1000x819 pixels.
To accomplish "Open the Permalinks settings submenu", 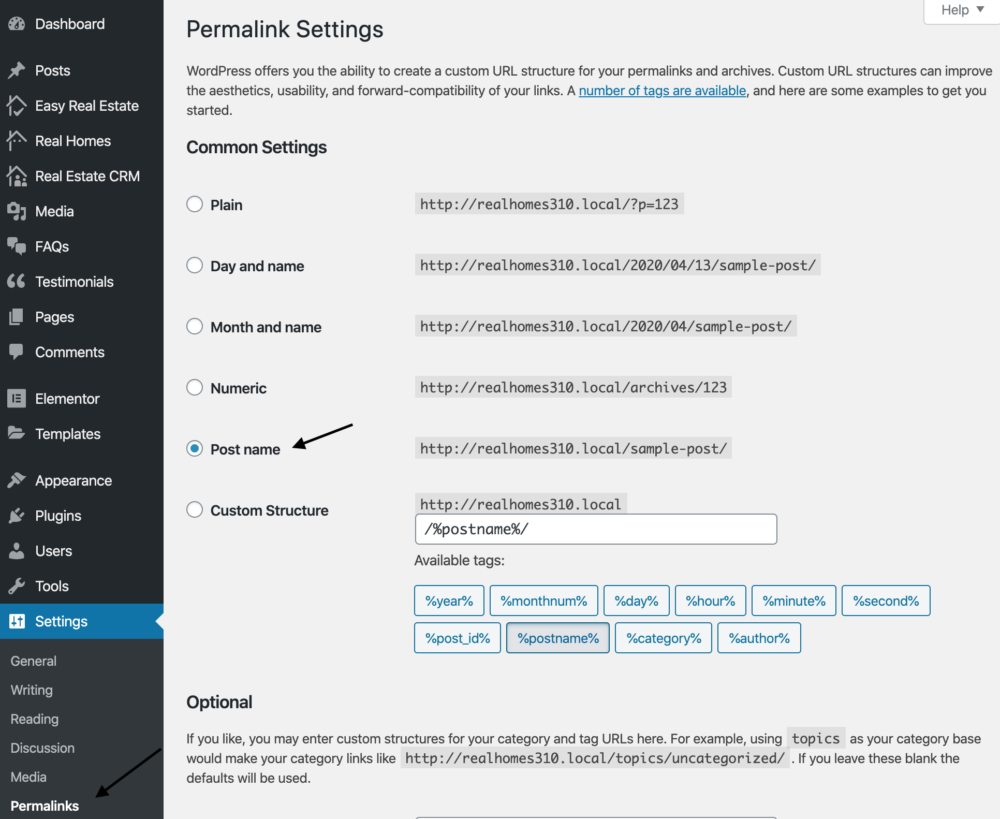I will click(45, 806).
